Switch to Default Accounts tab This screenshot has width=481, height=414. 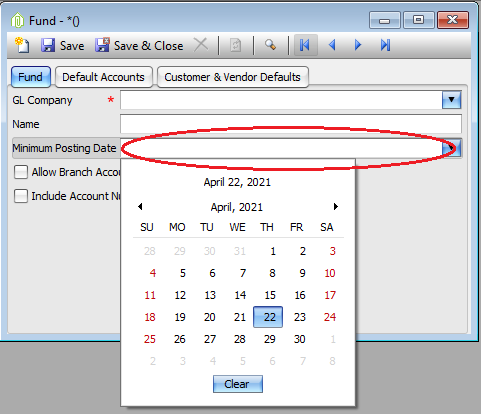click(x=104, y=77)
